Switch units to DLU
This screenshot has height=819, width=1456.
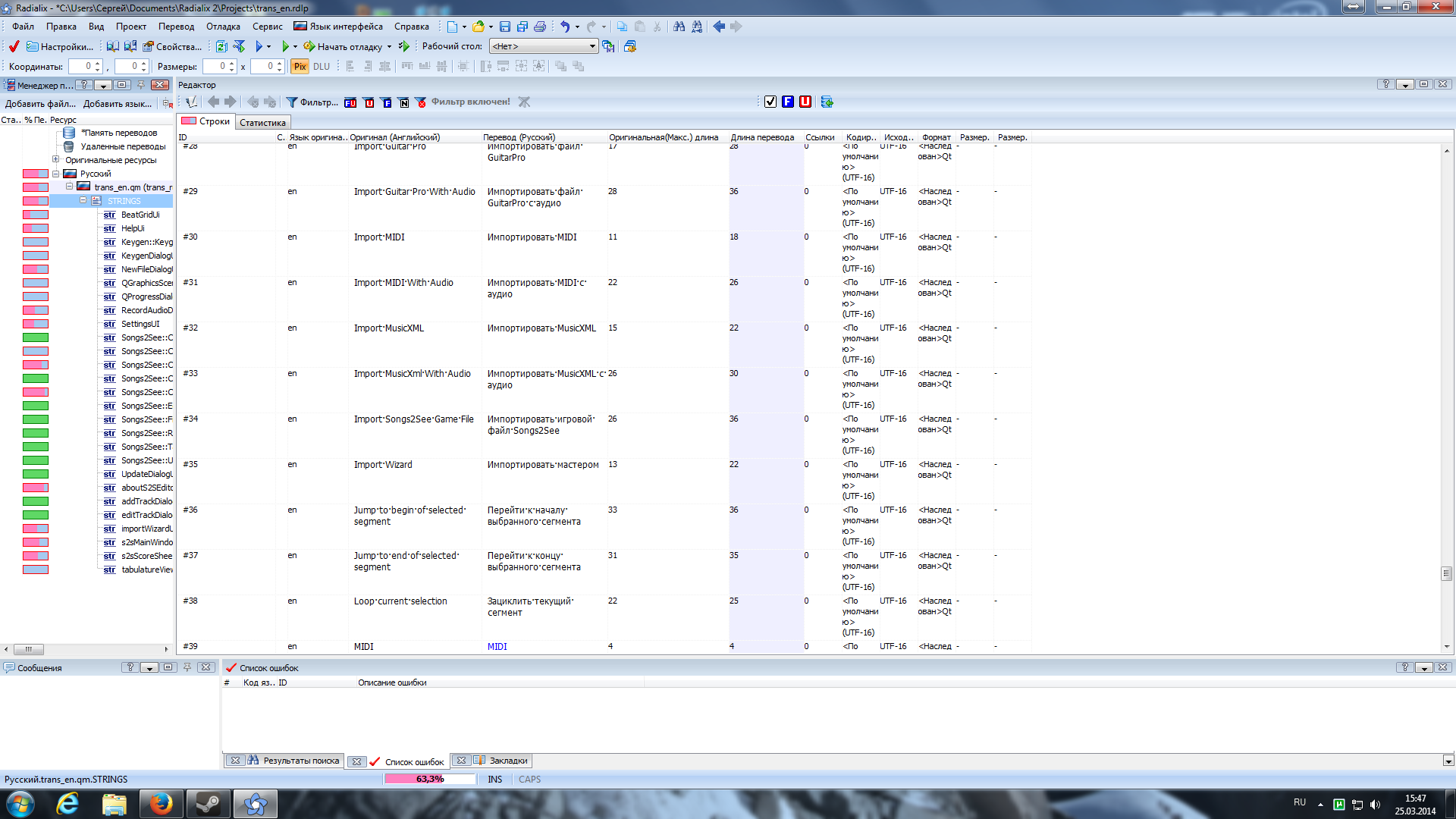click(x=322, y=67)
